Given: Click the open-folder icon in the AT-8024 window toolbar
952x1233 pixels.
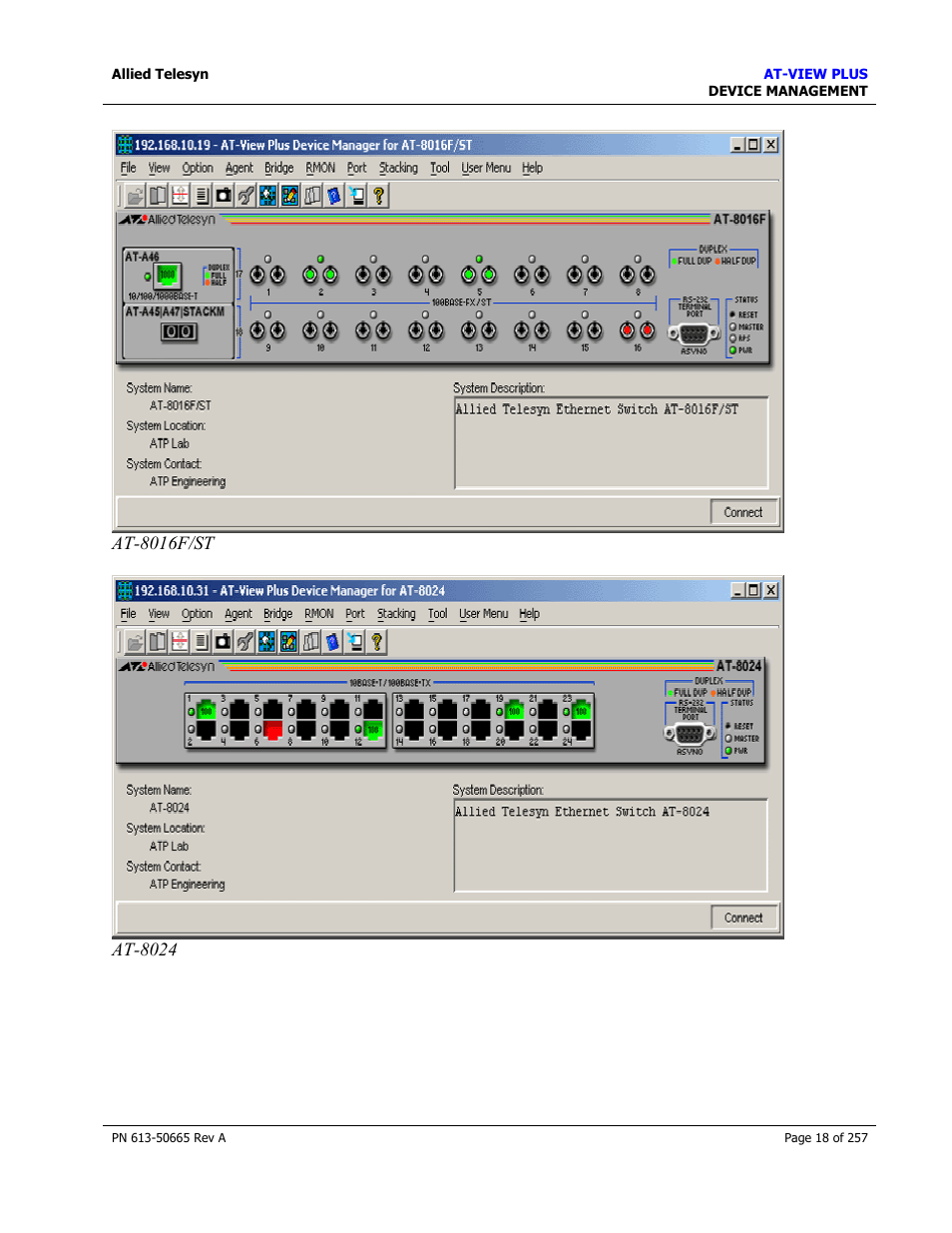Looking at the screenshot, I should [x=135, y=642].
